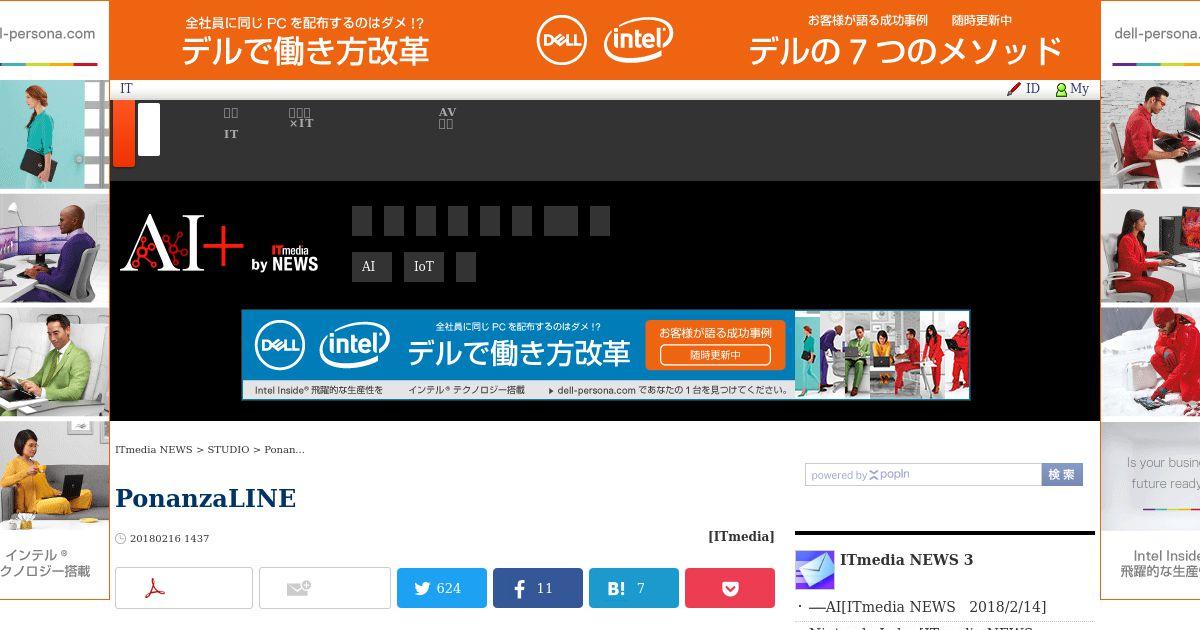Screen dimensions: 1200x630
Task: Click the [ITmedia] byline
Action: [x=741, y=536]
